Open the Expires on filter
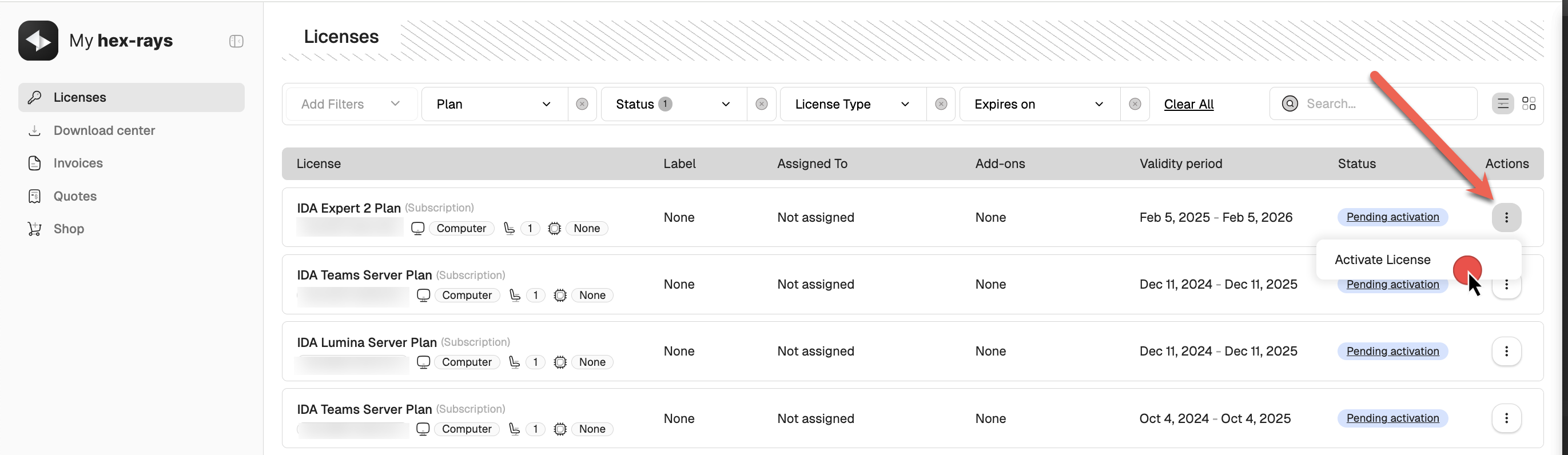The width and height of the screenshot is (1568, 455). 1040,104
